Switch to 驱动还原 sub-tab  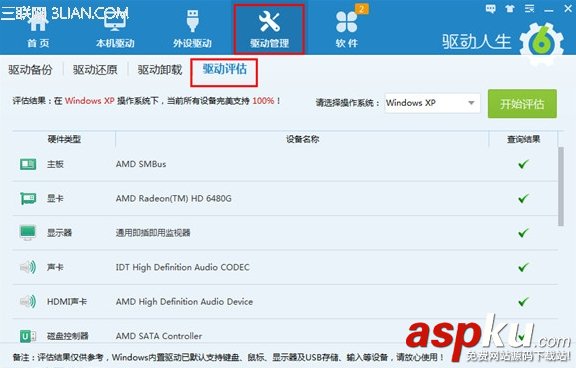[95, 70]
